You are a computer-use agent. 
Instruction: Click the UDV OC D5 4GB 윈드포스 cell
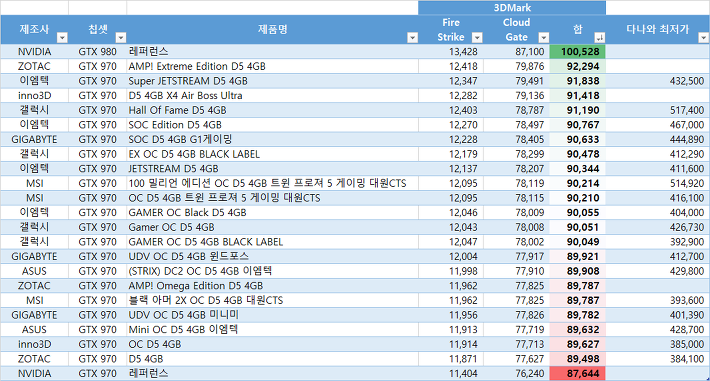click(x=273, y=256)
